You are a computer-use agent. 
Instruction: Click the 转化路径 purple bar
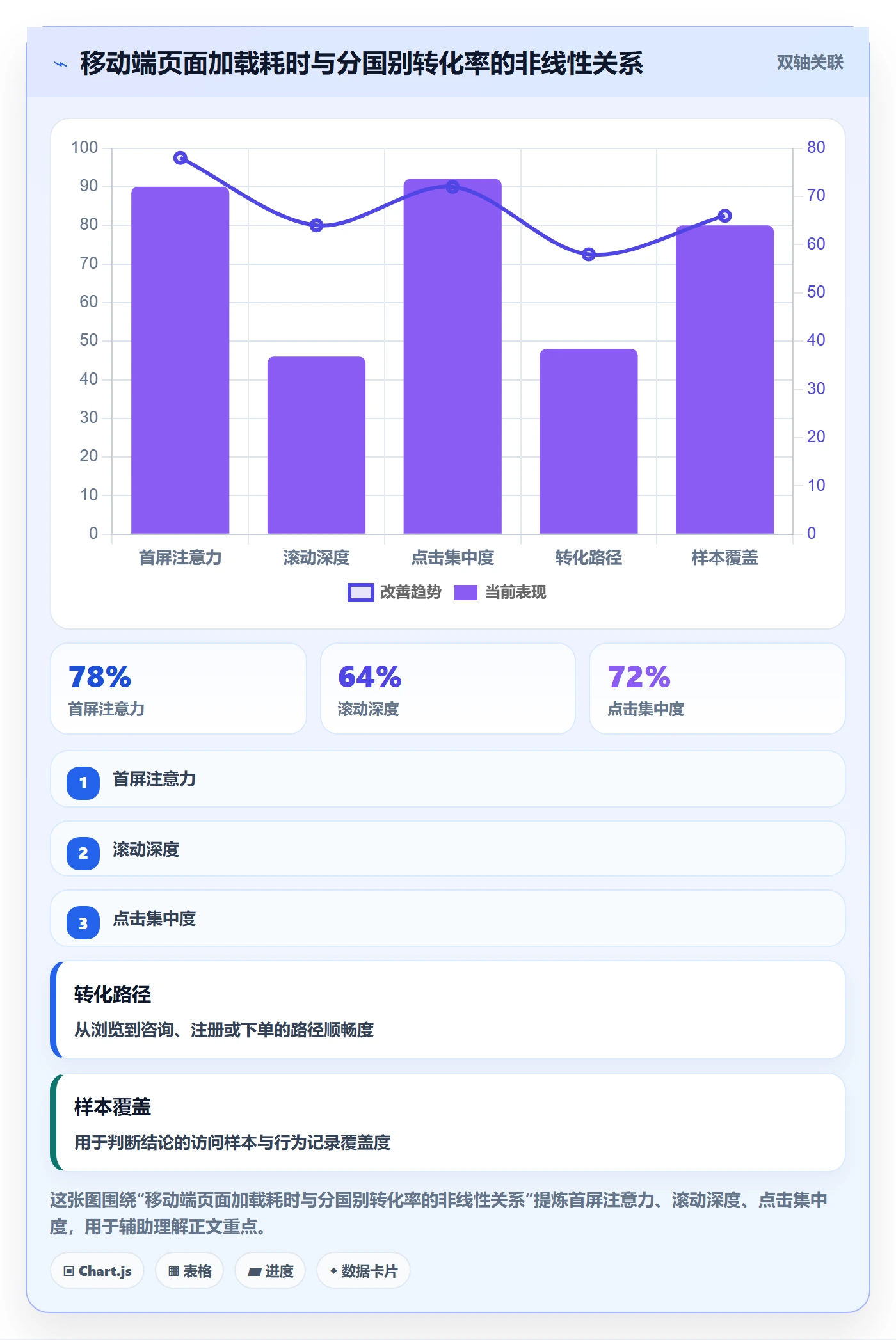point(589,441)
